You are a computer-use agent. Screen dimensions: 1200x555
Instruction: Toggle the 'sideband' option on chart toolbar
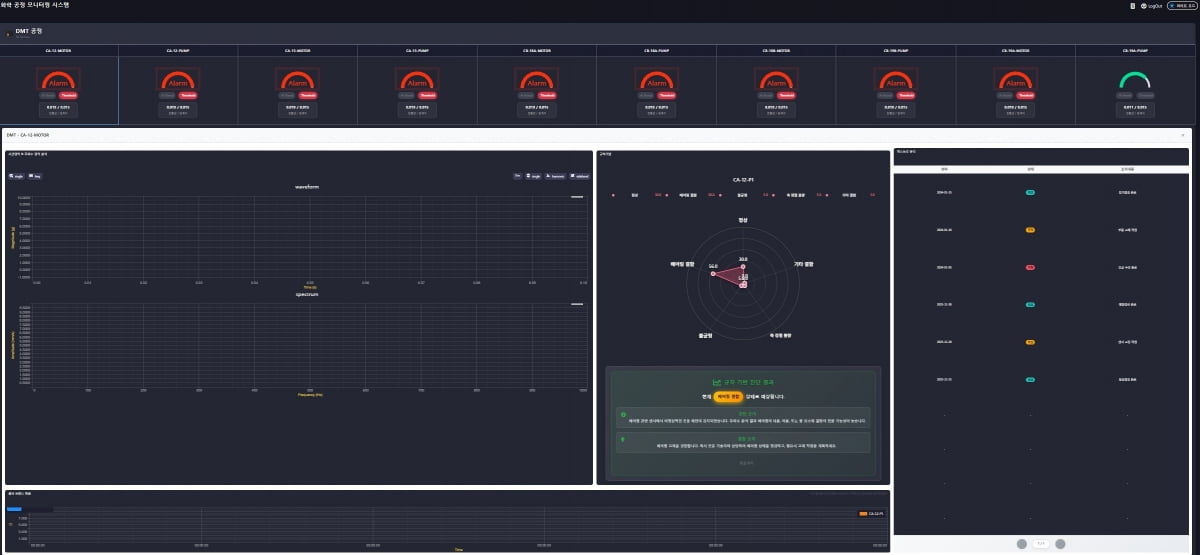point(579,176)
